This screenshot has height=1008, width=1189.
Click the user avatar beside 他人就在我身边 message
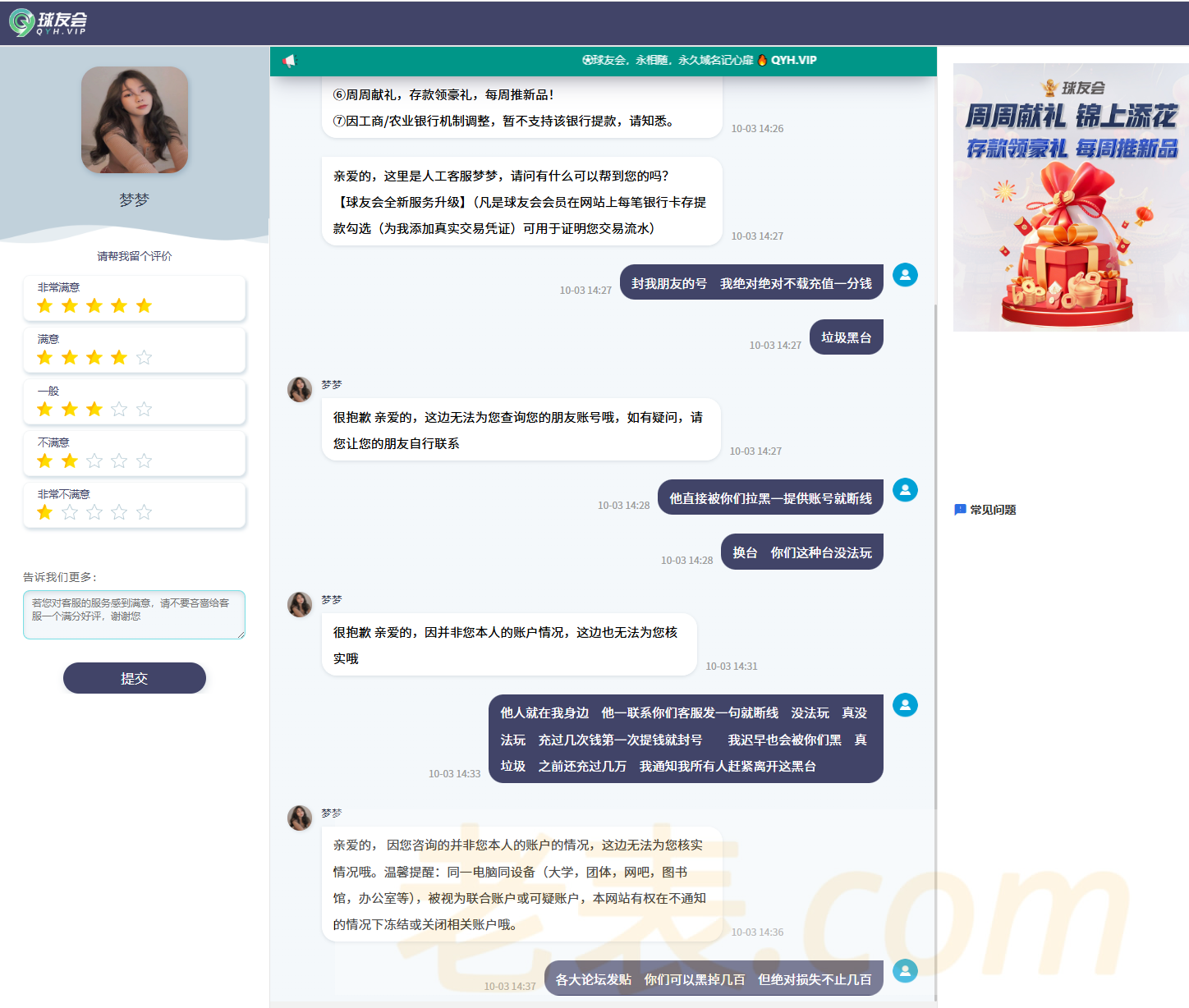click(905, 705)
